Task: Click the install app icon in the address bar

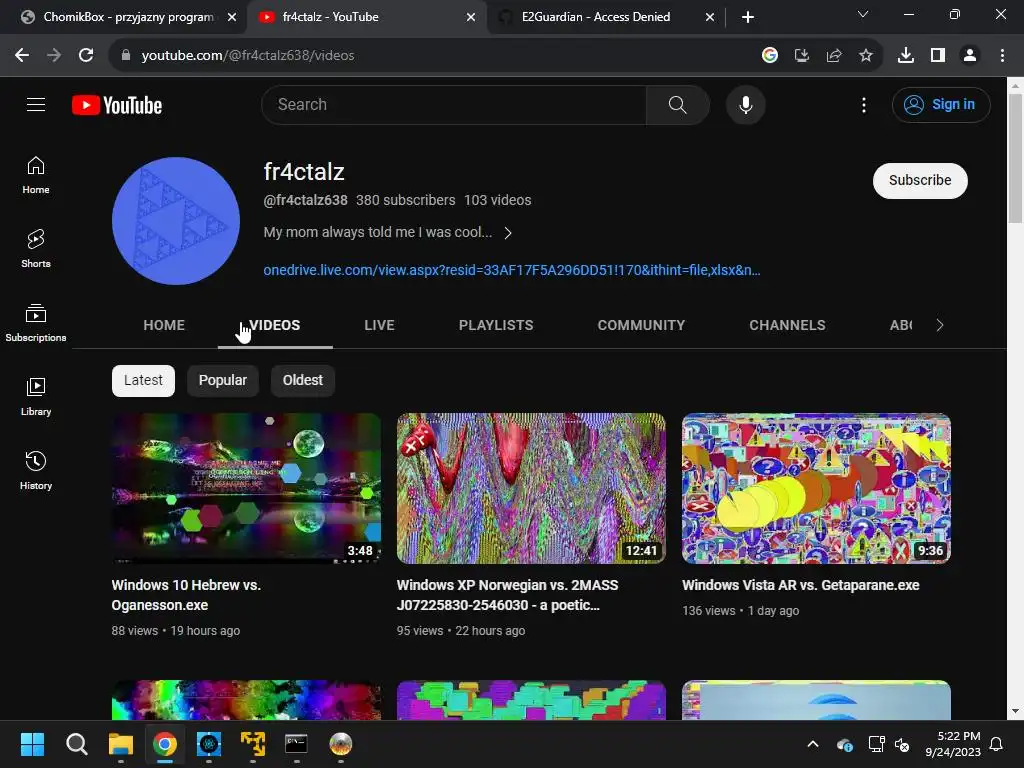Action: coord(801,56)
